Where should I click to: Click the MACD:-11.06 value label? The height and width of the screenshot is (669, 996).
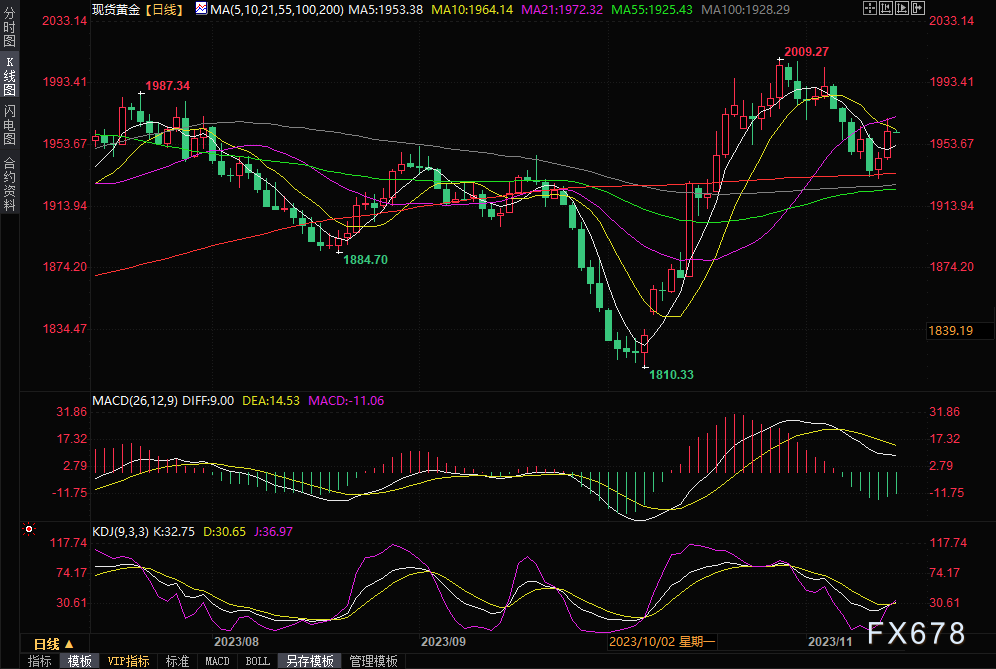pyautogui.click(x=346, y=401)
